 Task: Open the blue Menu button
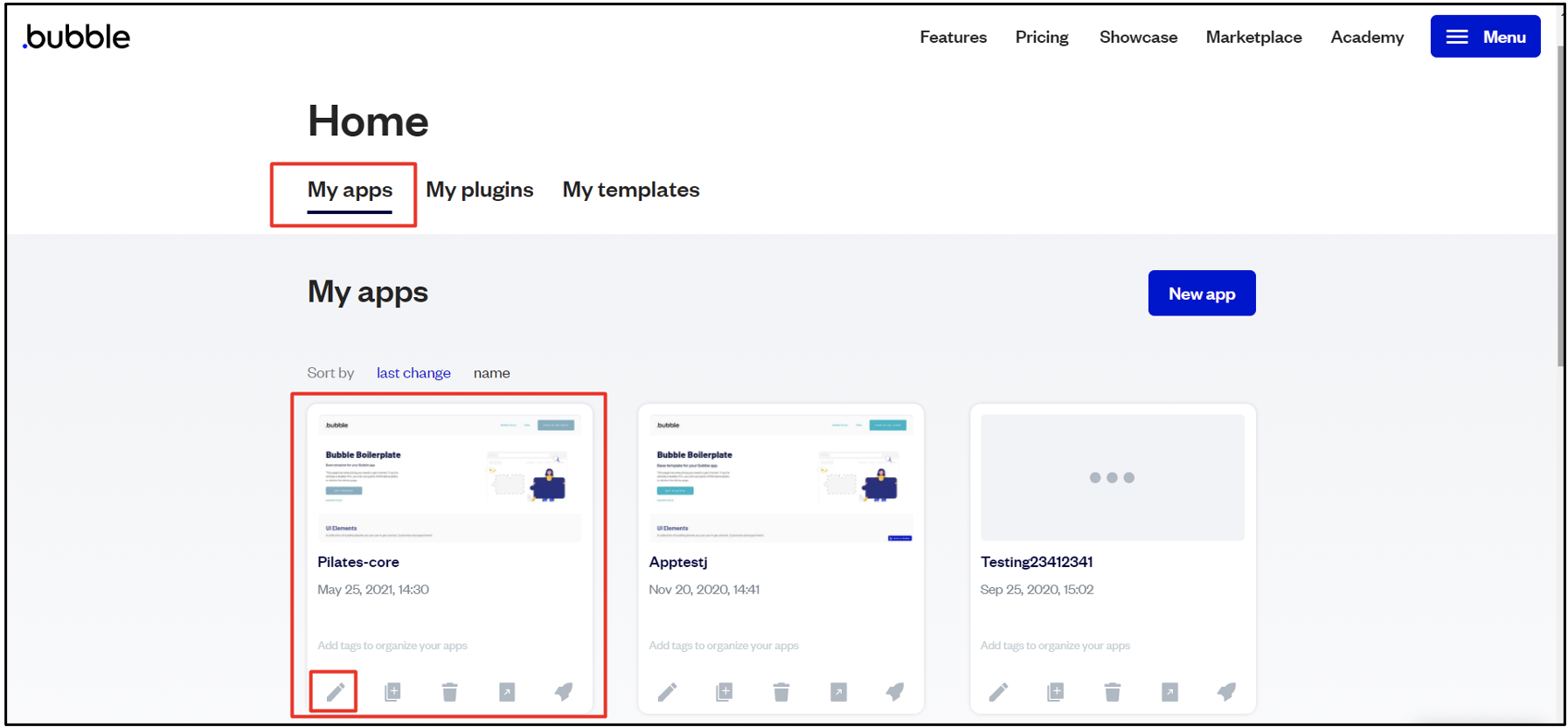[x=1485, y=37]
